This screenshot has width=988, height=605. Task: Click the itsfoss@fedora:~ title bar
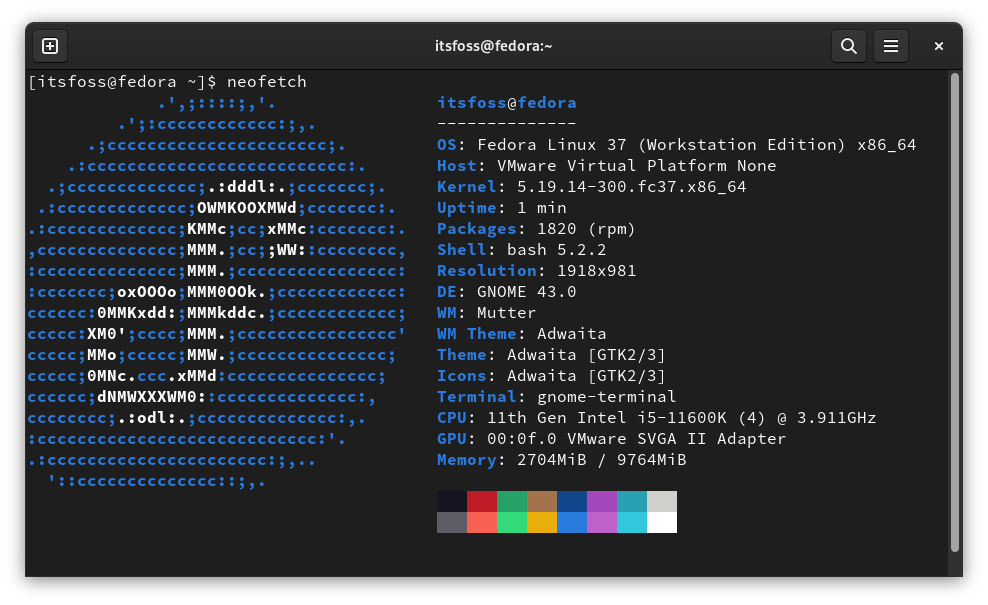pos(494,46)
